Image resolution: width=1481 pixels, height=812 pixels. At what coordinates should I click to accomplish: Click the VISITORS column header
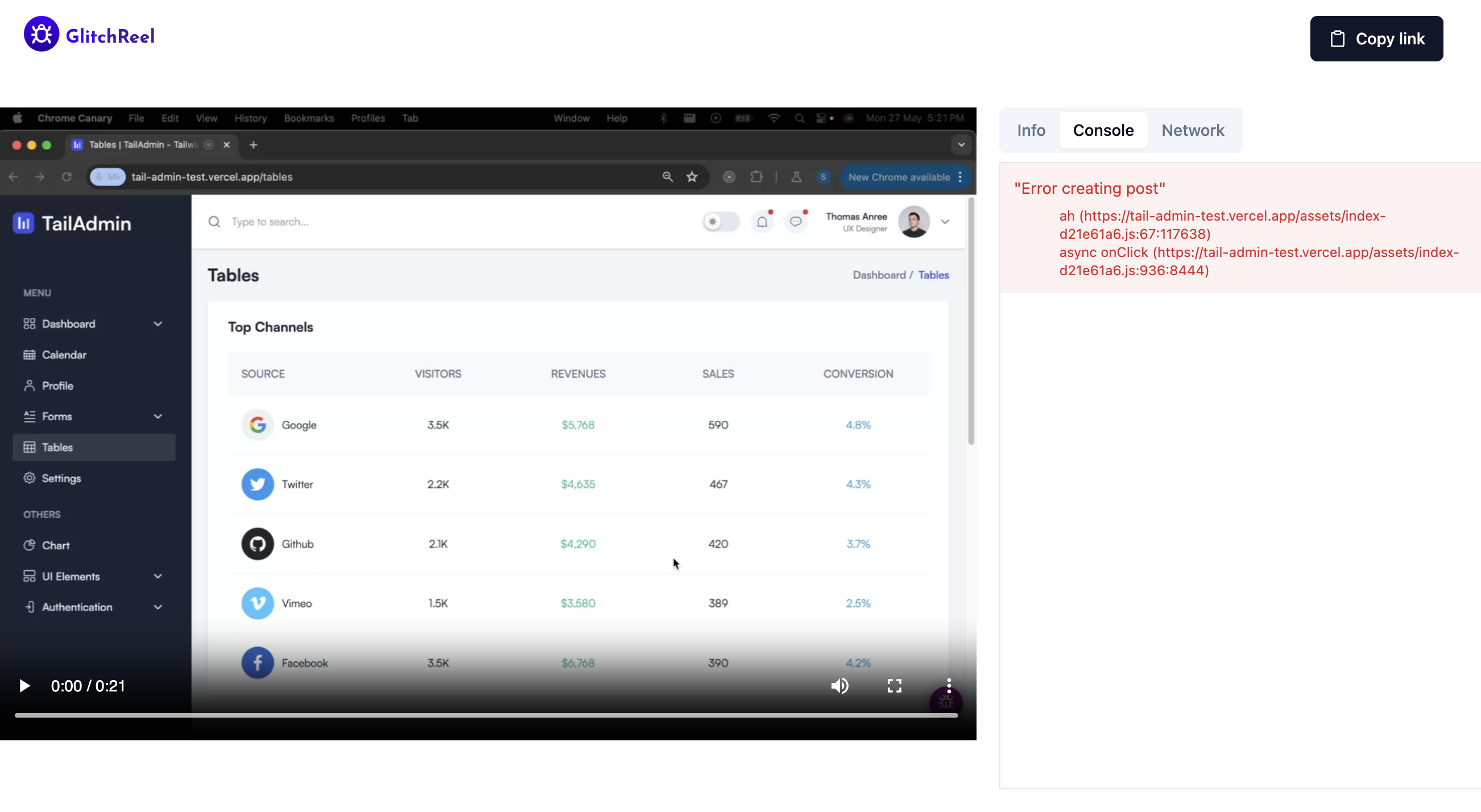(x=438, y=374)
